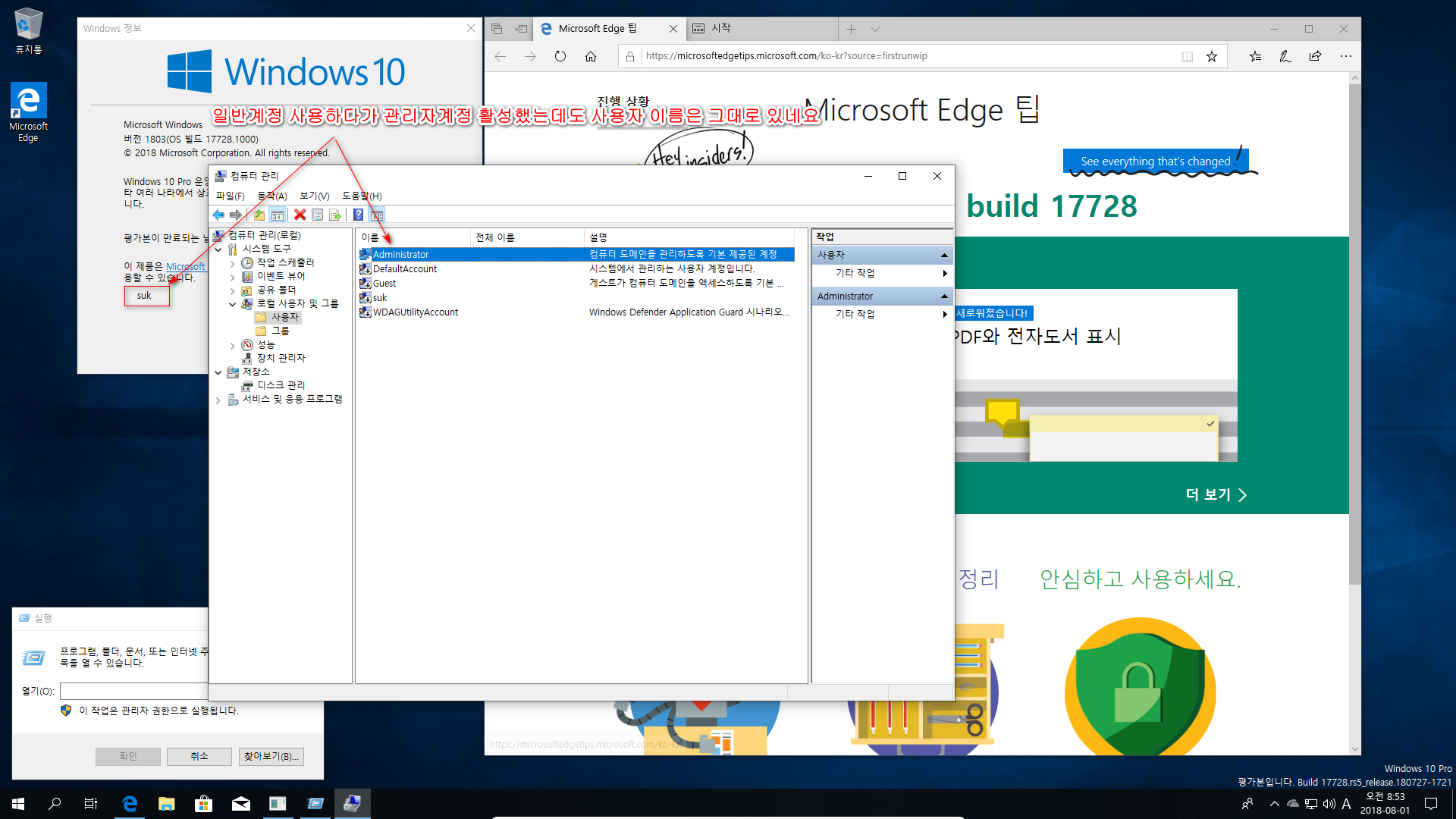This screenshot has width=1456, height=819.
Task: Go to Home page in Edge
Action: coord(591,56)
